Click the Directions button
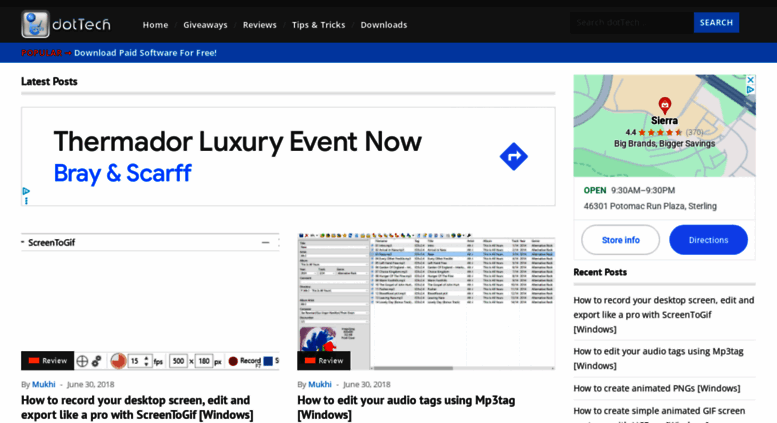 pos(708,240)
